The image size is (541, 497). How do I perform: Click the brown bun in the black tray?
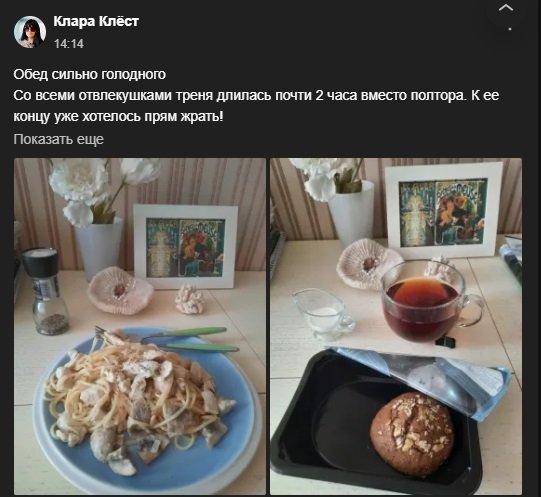point(412,434)
